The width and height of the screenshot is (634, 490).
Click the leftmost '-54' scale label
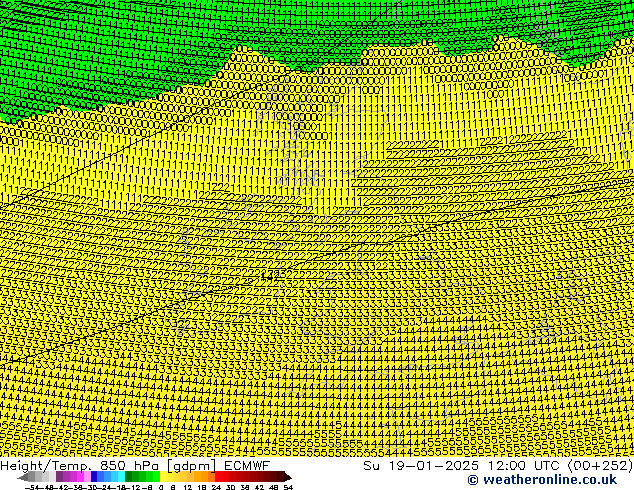point(32,487)
